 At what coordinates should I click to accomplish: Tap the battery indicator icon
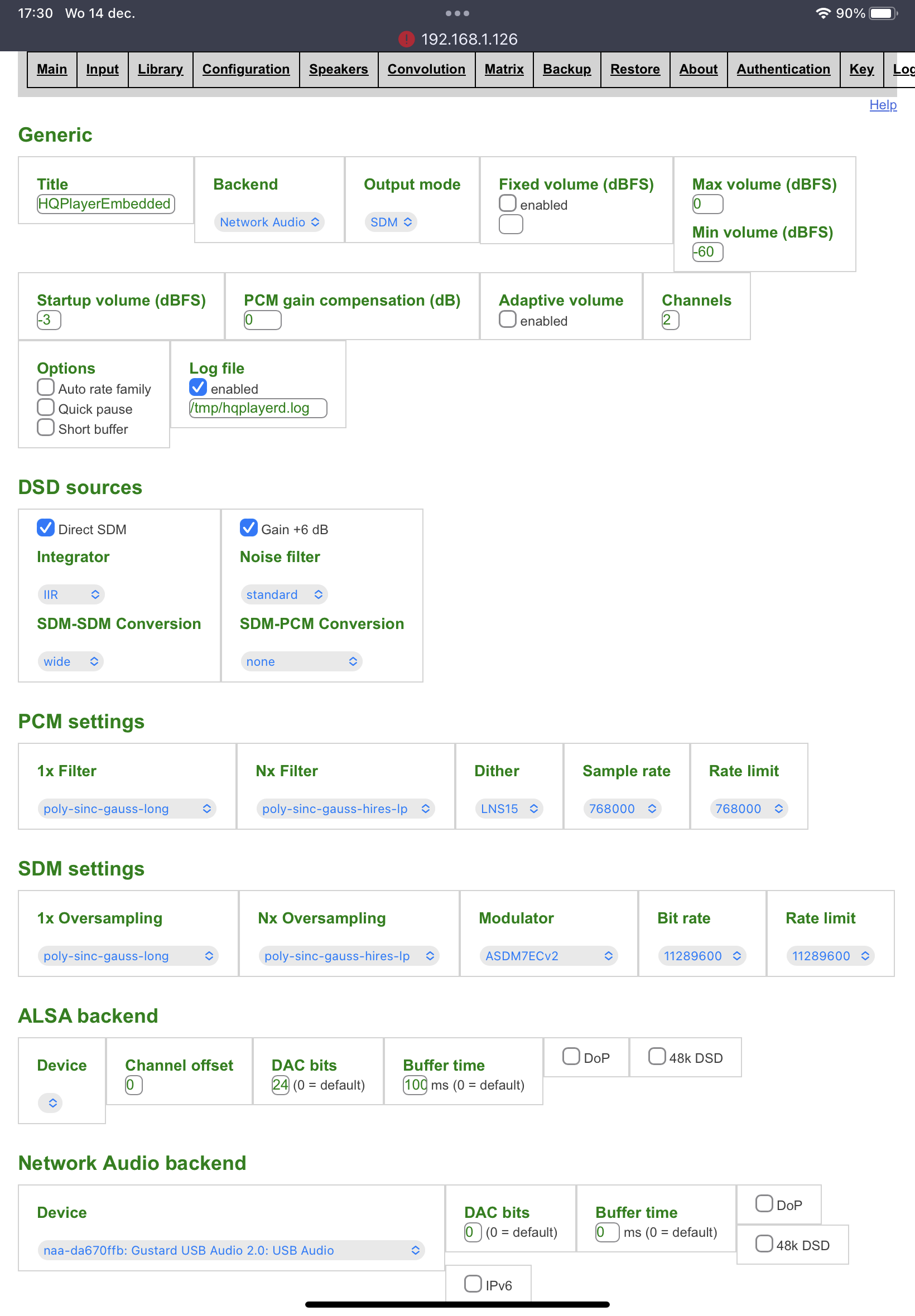(x=883, y=13)
